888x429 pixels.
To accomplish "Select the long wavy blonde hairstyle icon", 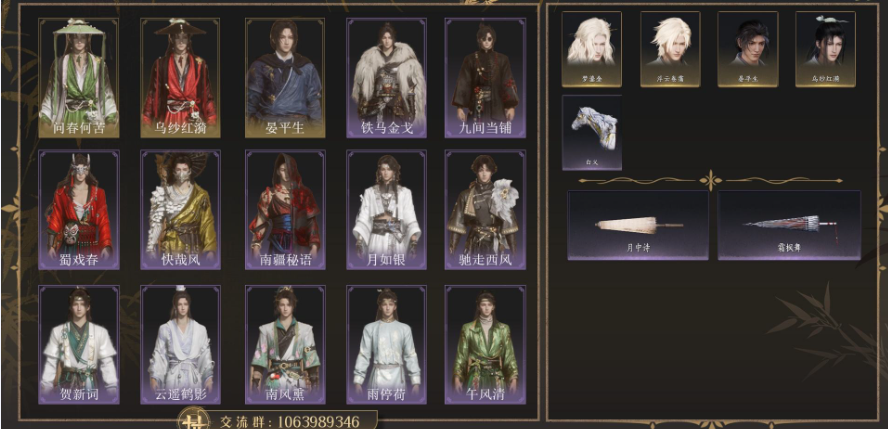I will [591, 49].
